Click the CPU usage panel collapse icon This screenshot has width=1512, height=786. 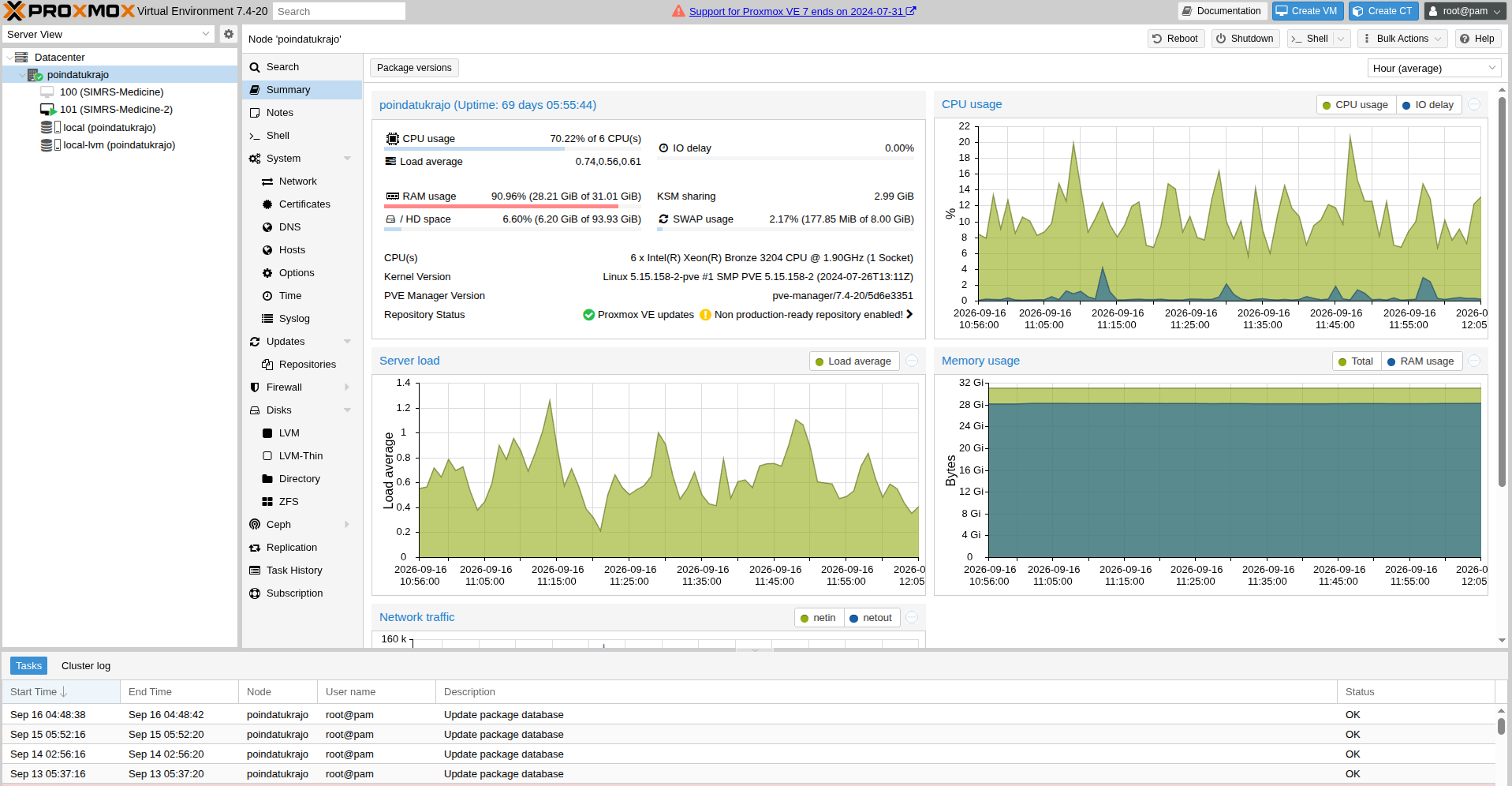click(1474, 104)
